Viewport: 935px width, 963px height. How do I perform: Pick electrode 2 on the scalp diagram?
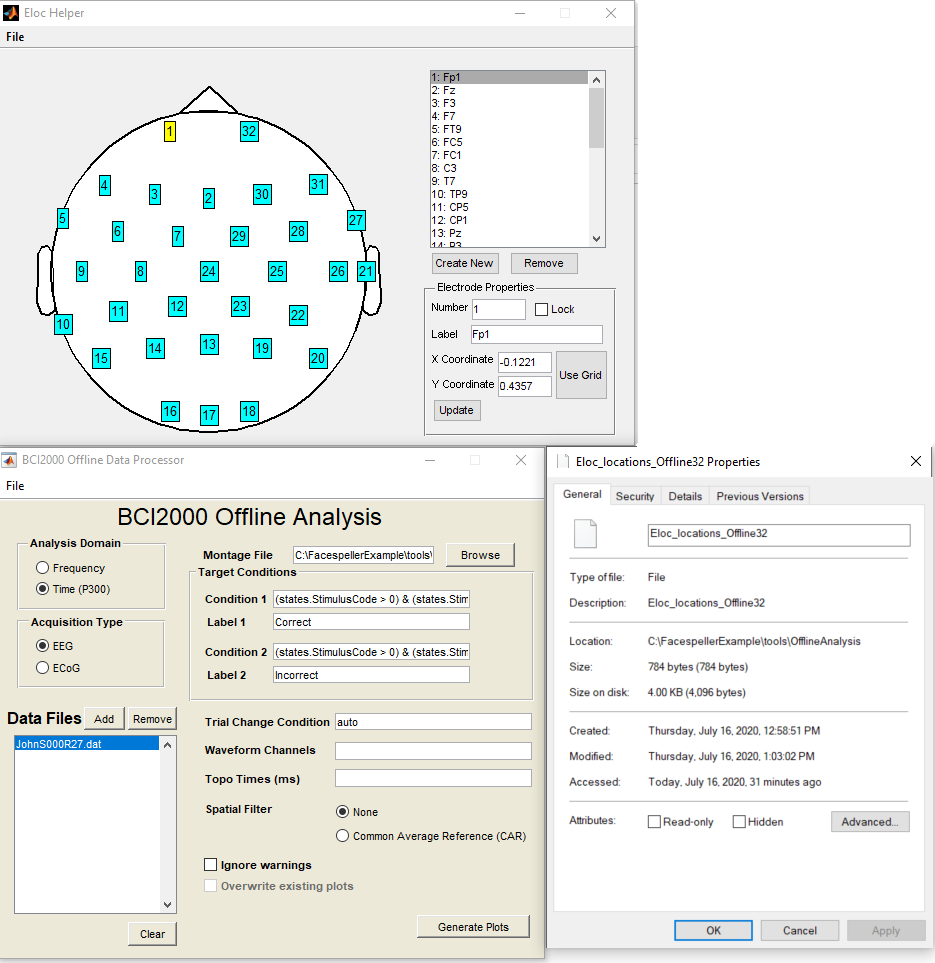[x=209, y=198]
